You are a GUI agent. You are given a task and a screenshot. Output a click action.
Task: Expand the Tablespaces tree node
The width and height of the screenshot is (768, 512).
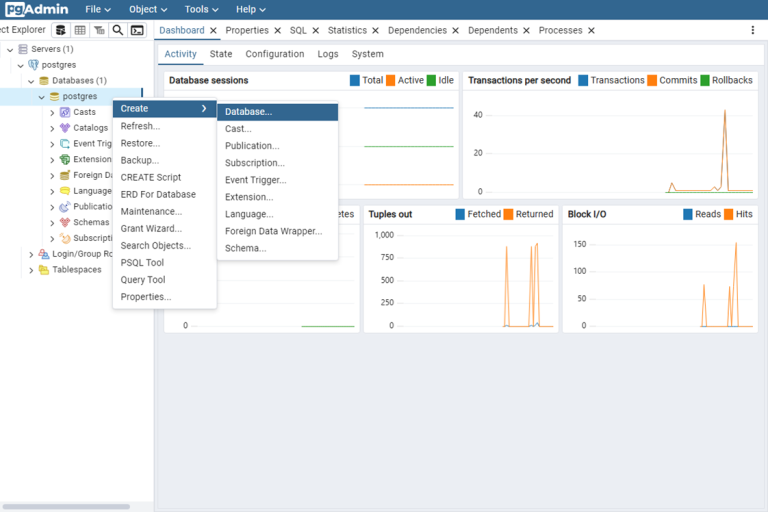(31, 270)
